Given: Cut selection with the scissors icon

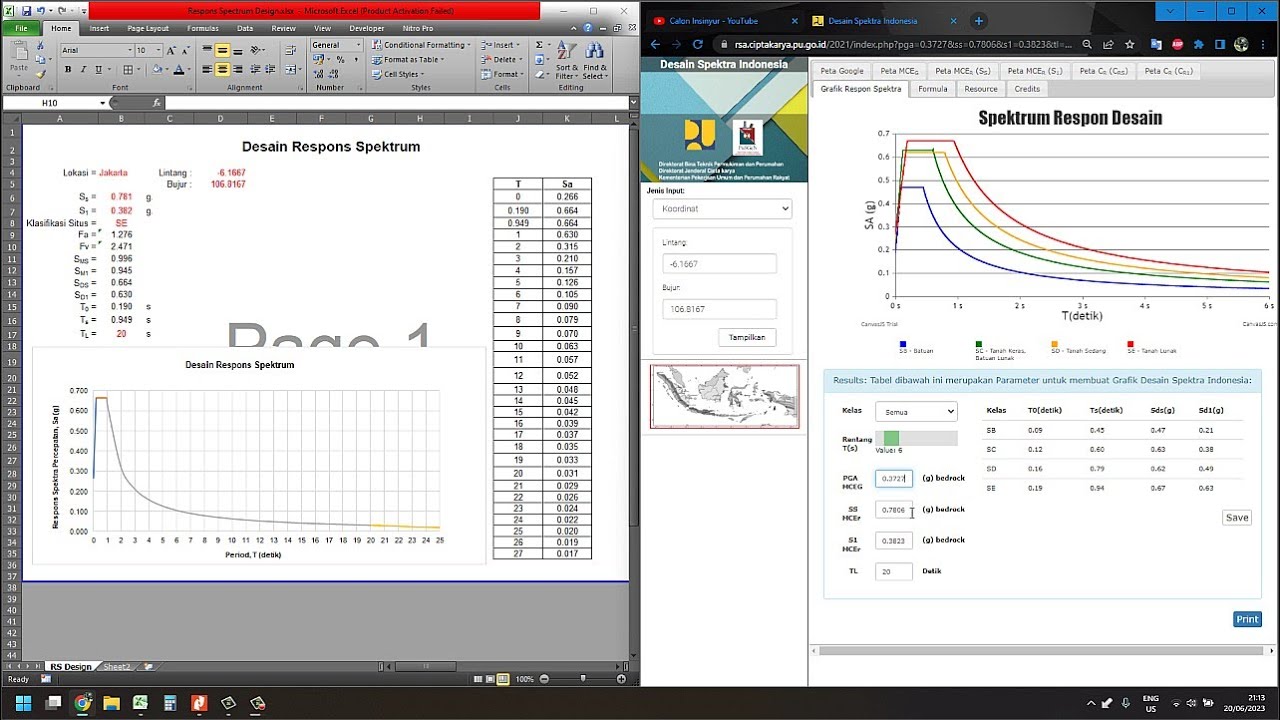Looking at the screenshot, I should [42, 45].
